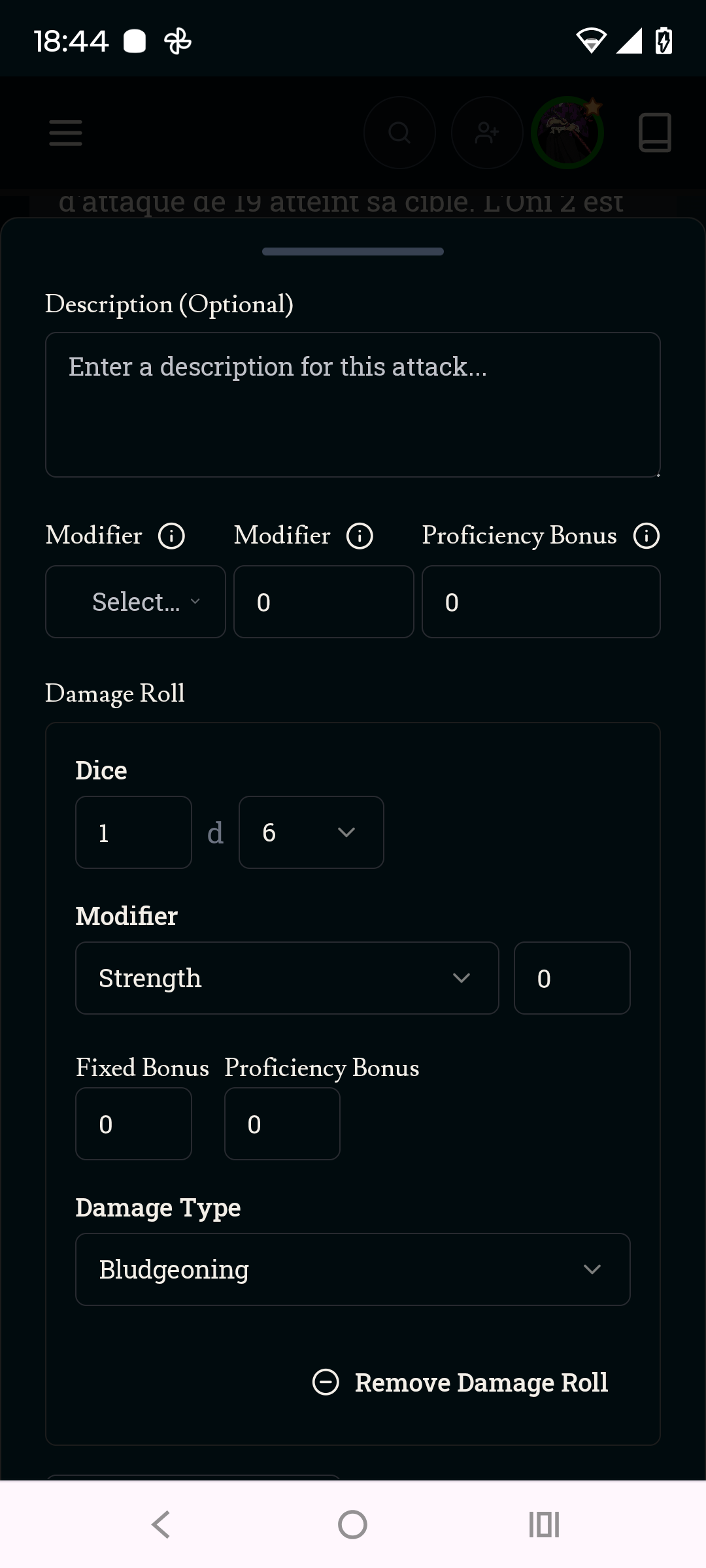
Task: Tap the search magnifier icon
Action: (x=399, y=133)
